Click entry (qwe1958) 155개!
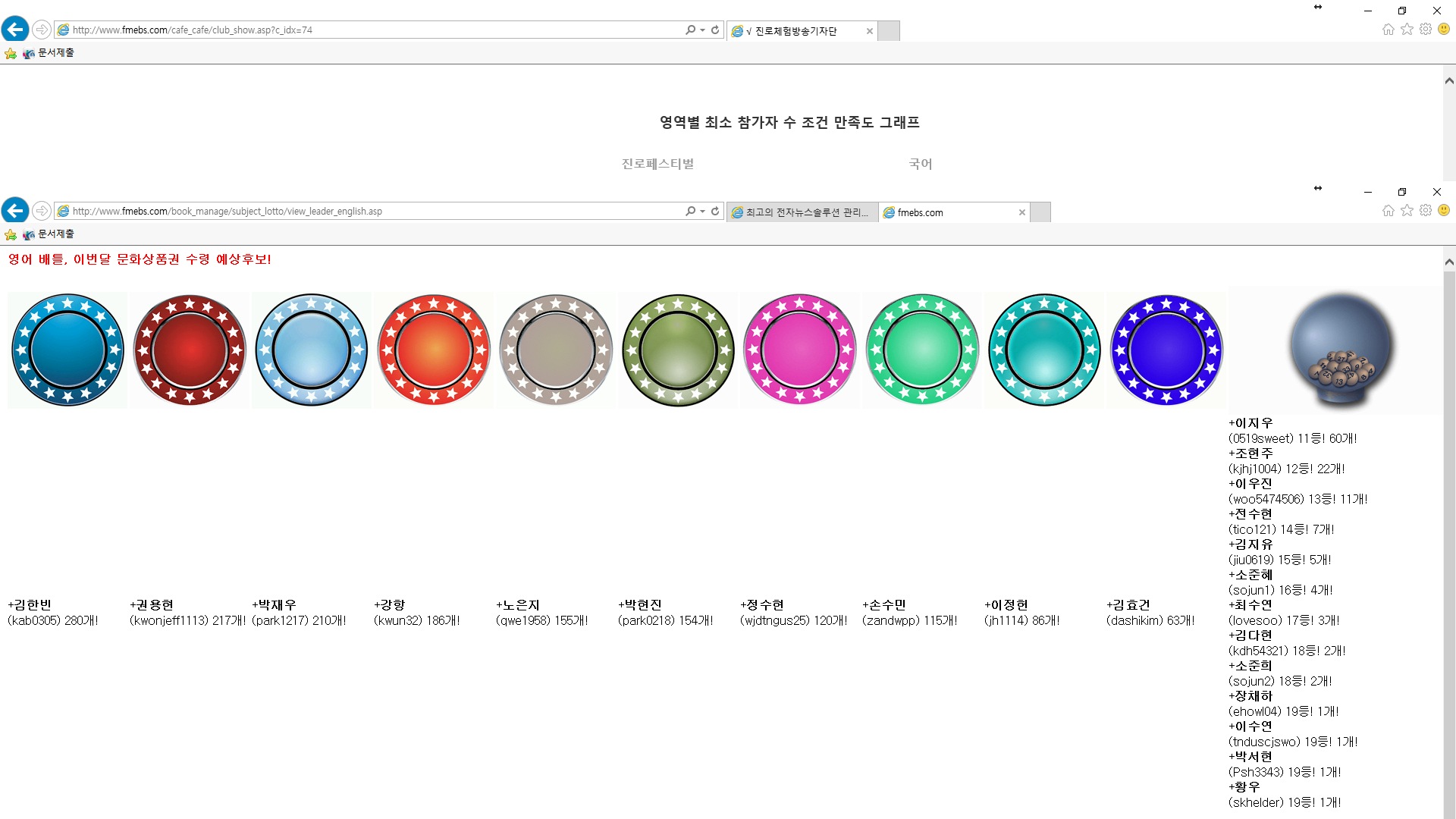This screenshot has height=819, width=1456. point(542,620)
